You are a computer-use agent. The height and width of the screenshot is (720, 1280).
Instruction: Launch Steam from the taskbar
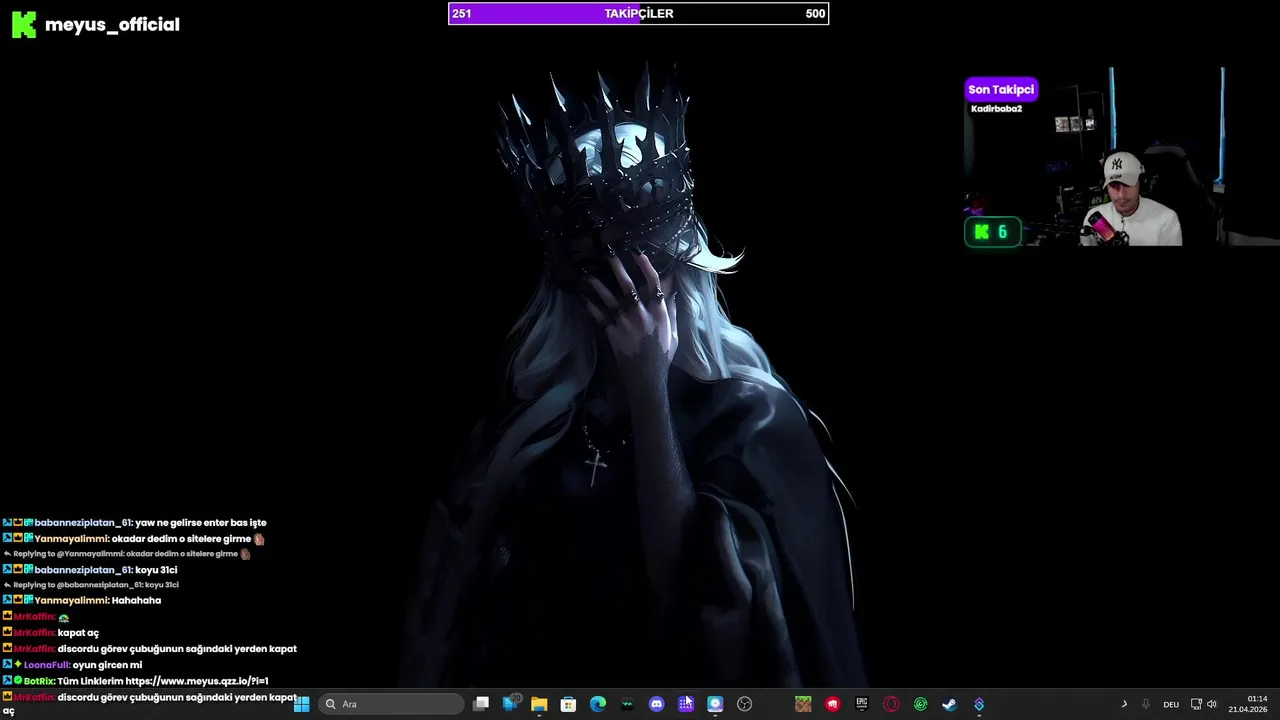click(x=949, y=704)
